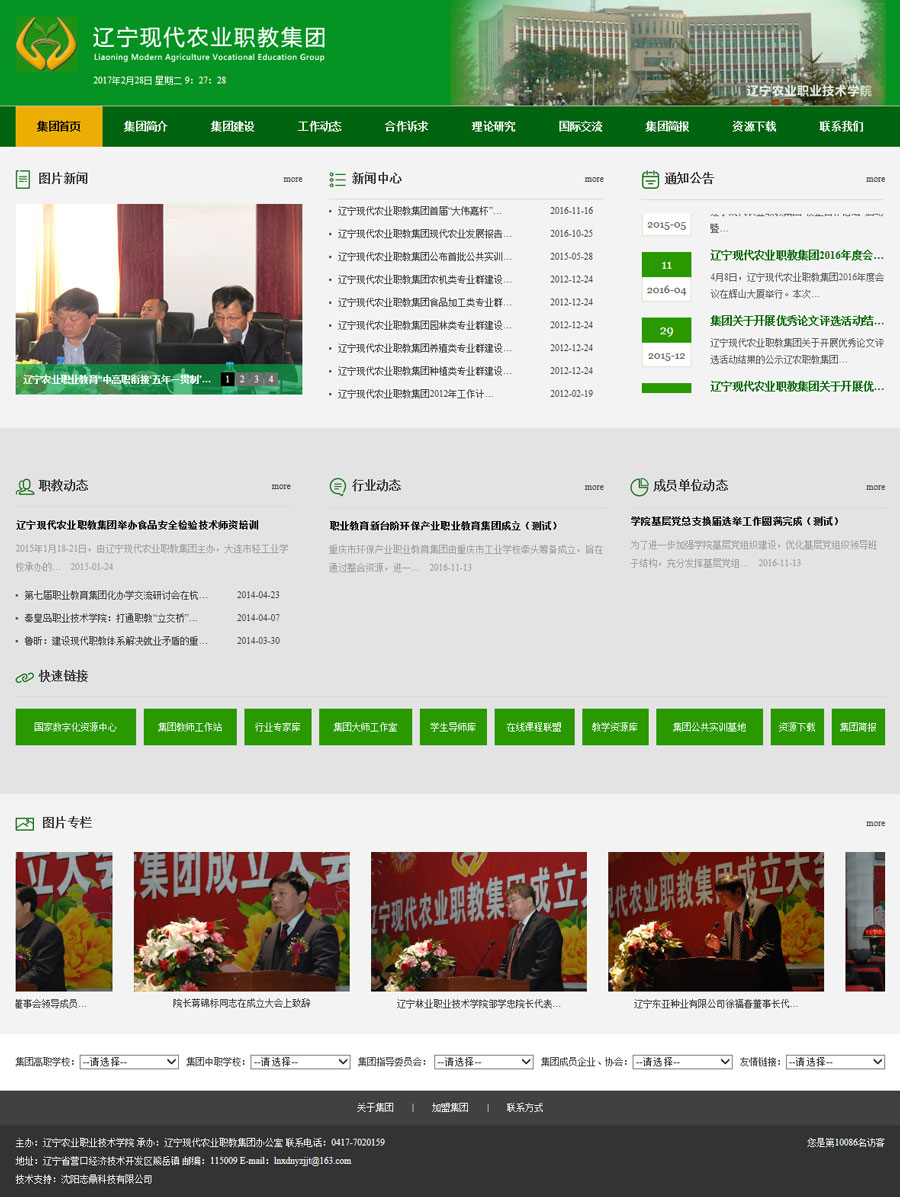Viewport: 900px width, 1197px height.
Task: Switch news slideshow to slide 4
Action: pos(271,379)
